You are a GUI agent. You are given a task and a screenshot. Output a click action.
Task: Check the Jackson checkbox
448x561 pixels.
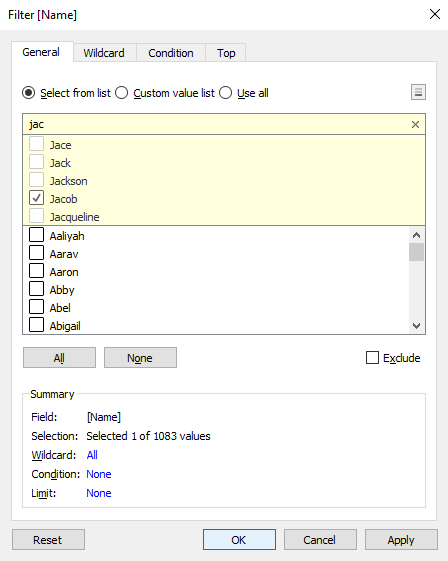click(36, 180)
